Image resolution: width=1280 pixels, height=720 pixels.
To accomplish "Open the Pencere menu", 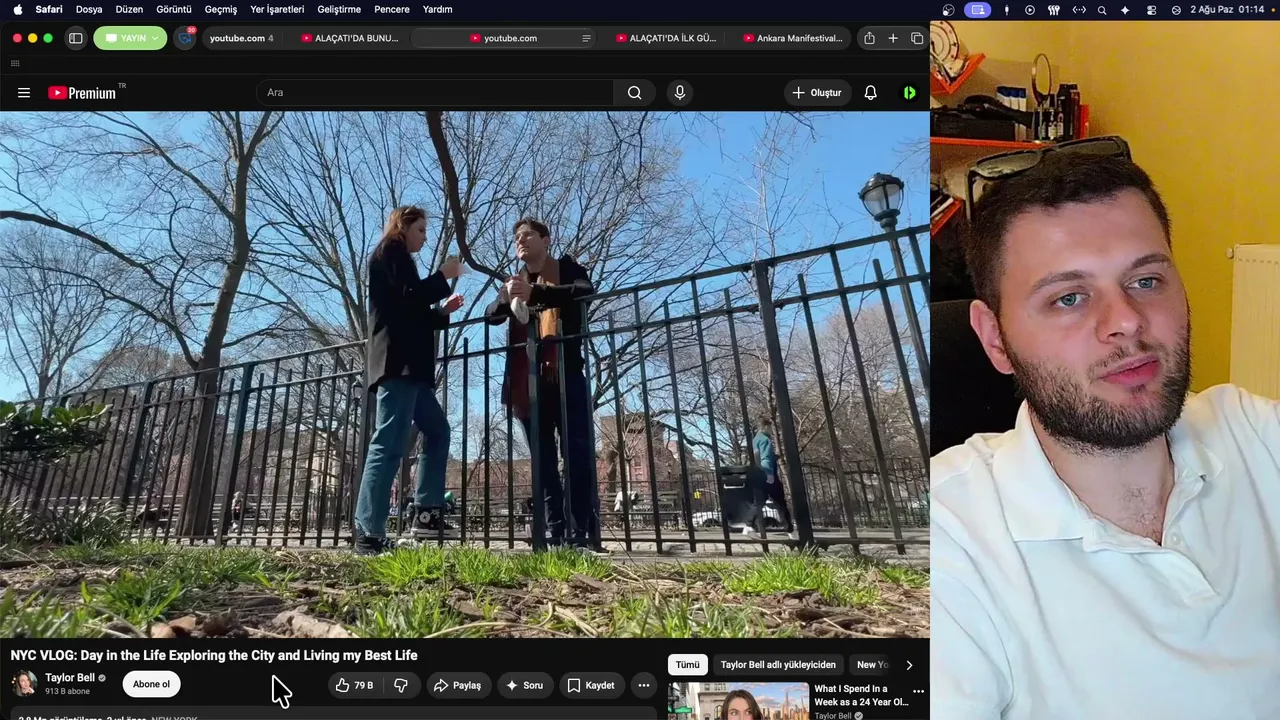I will 392,9.
